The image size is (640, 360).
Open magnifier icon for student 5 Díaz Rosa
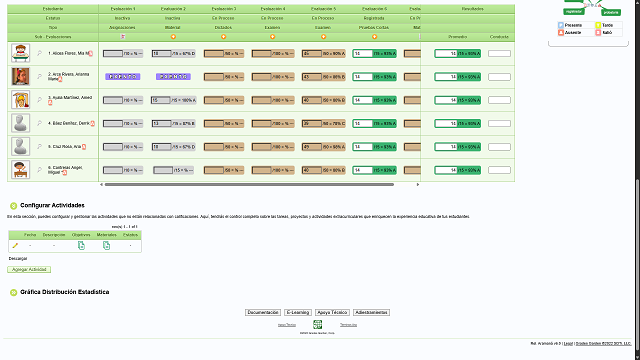click(x=39, y=146)
